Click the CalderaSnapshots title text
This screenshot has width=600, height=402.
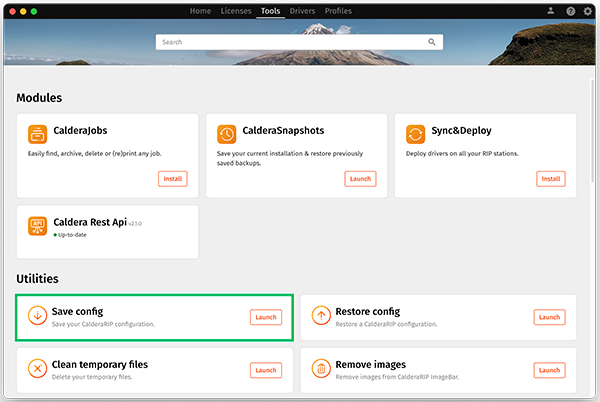[283, 130]
